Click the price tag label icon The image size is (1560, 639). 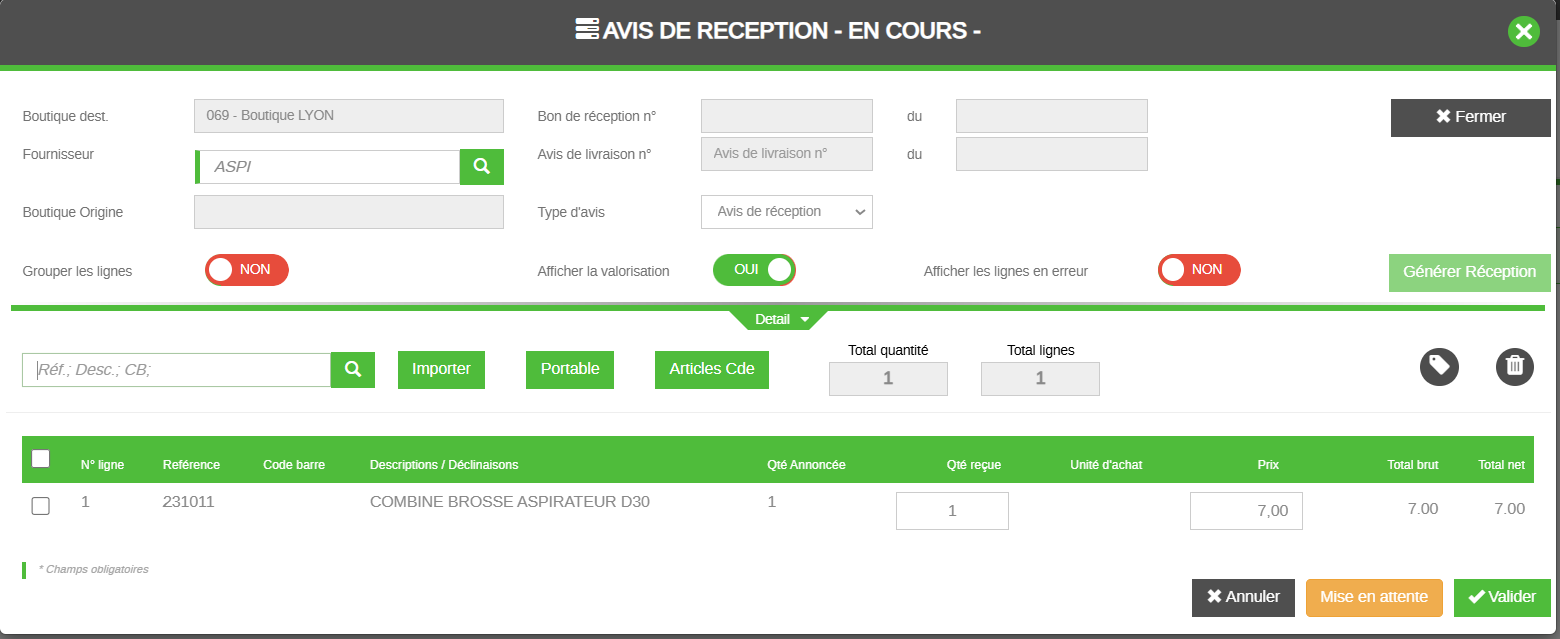tap(1439, 366)
